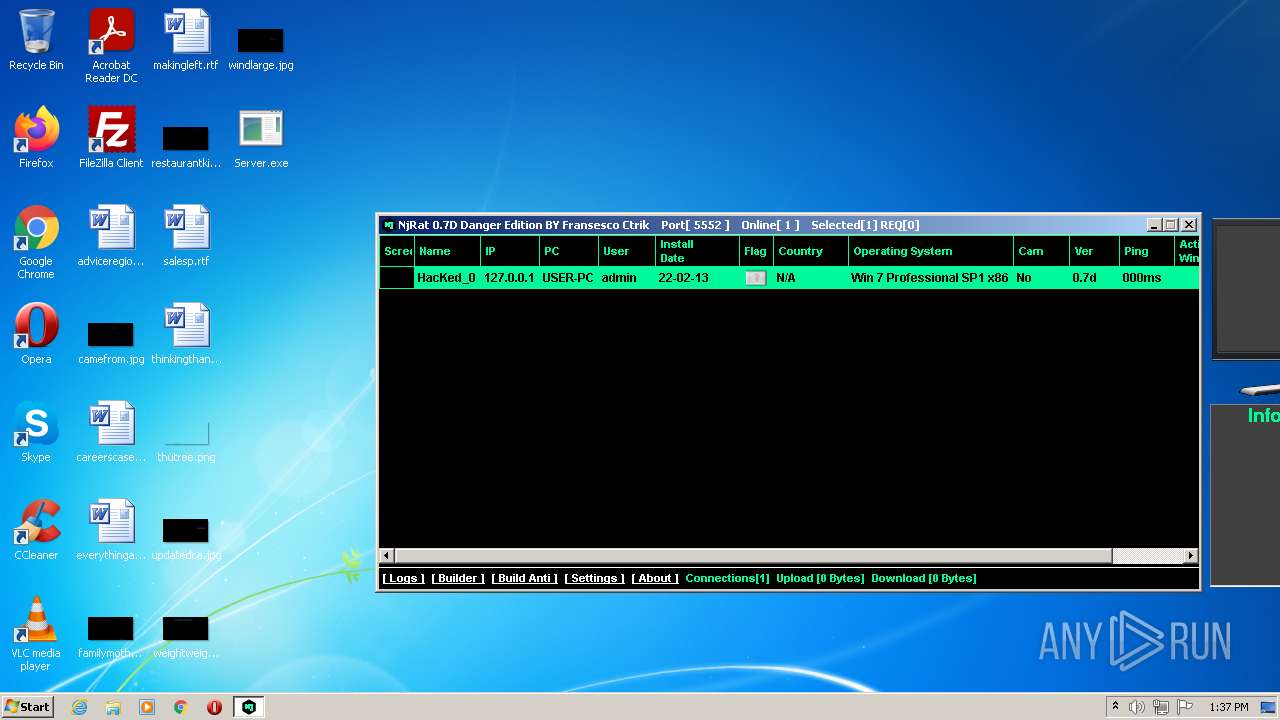Open the Start menu
Image resolution: width=1280 pixels, height=720 pixels.
pyautogui.click(x=28, y=707)
